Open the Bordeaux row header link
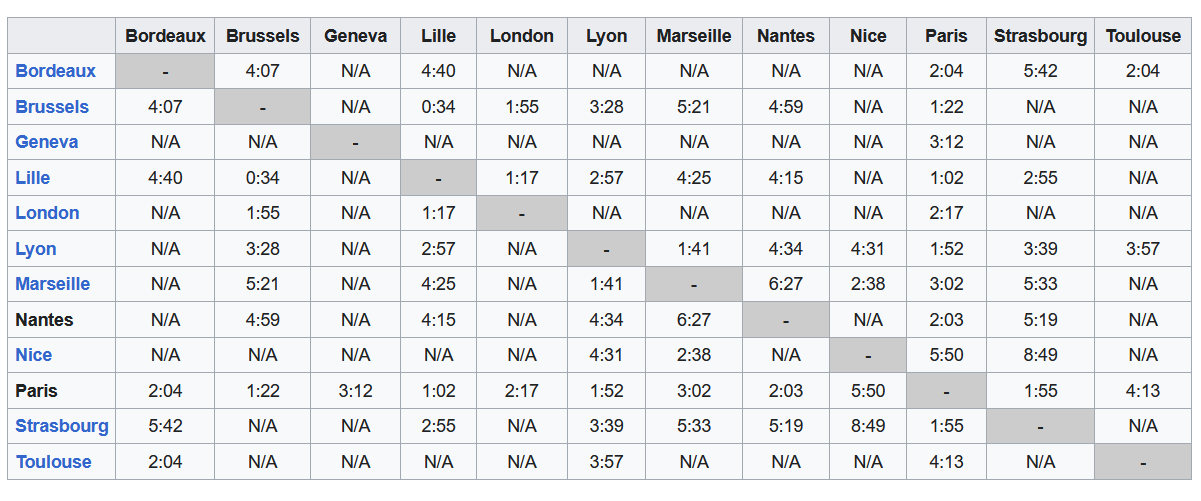Viewport: 1201px width, 501px height. pos(56,71)
